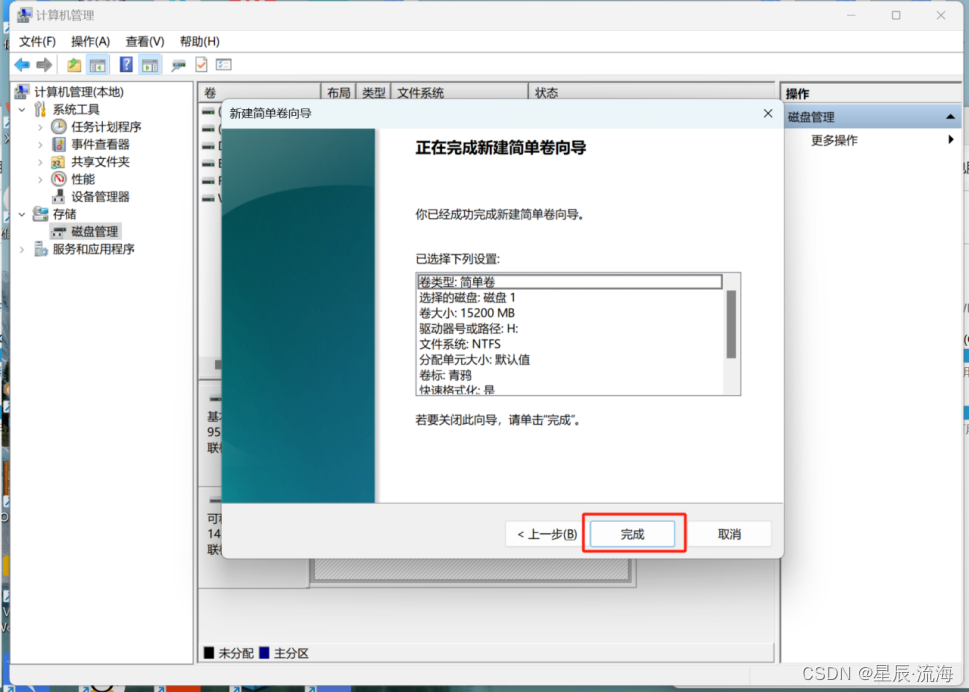Viewport: 969px width, 692px height.
Task: Click the 类型 column header
Action: [x=373, y=92]
